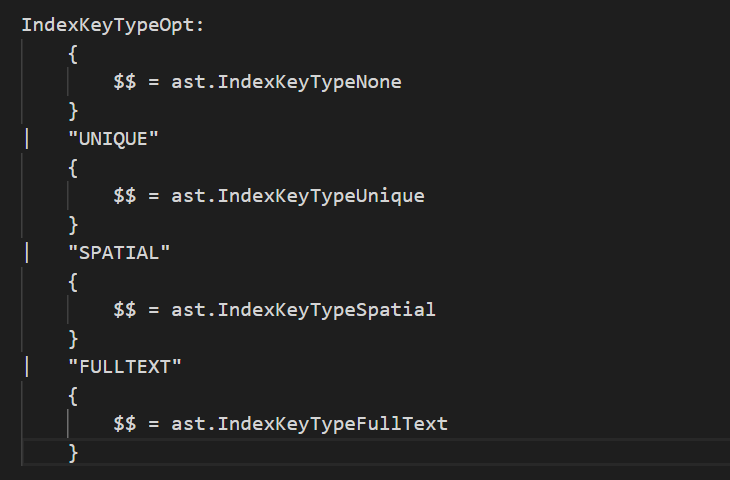Click the $$ on the IndexKeyTypeFullText line
The image size is (730, 480).
coord(124,424)
